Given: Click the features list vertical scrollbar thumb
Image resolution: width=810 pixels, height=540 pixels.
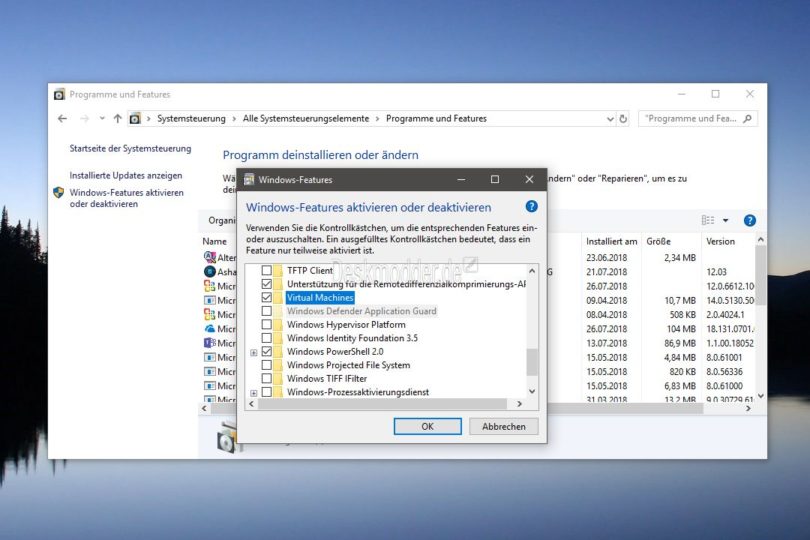Looking at the screenshot, I should click(x=532, y=360).
